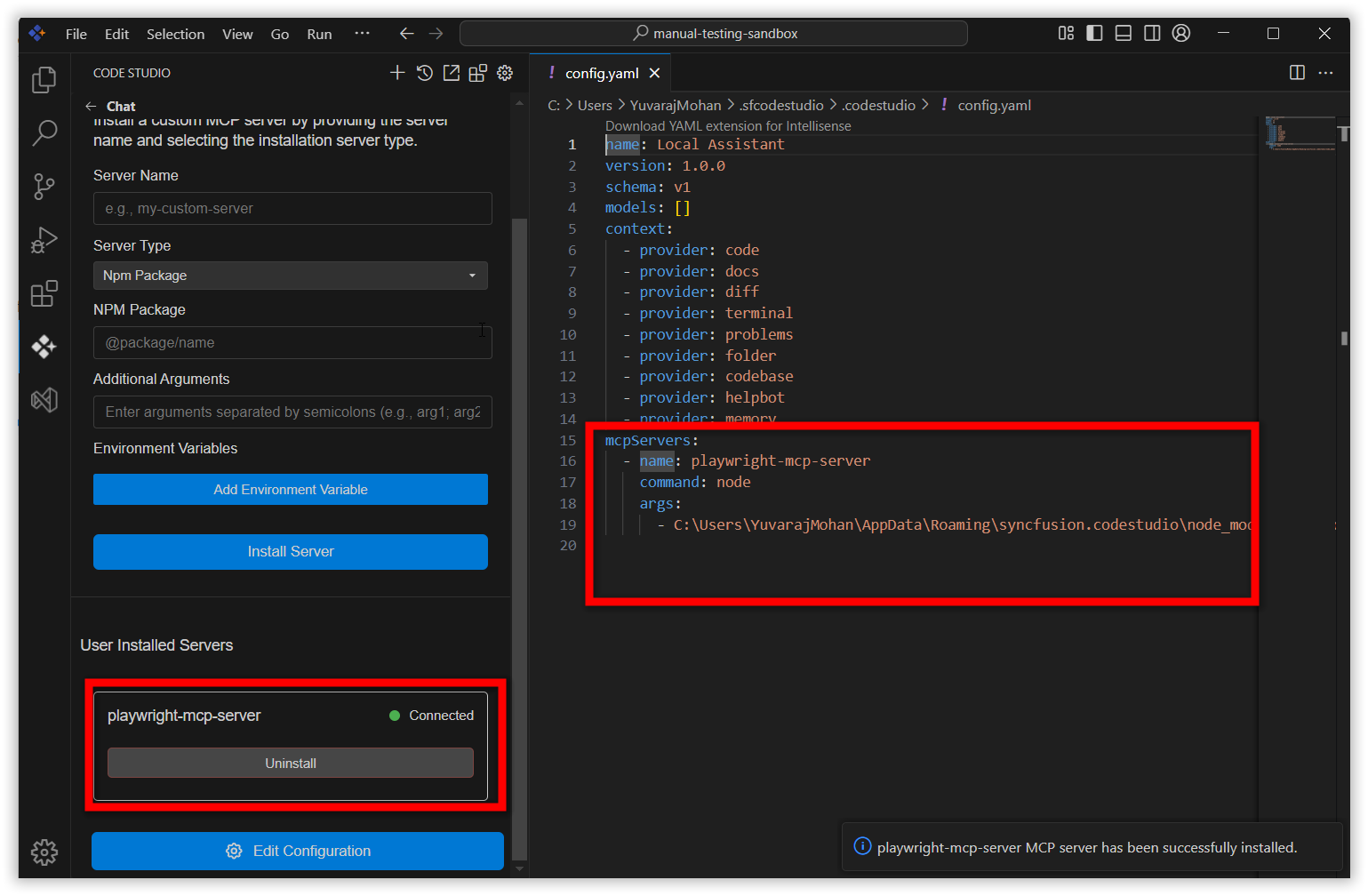Open Accounts profile icon in title bar
Screen dimensions: 1368x896
(1181, 33)
